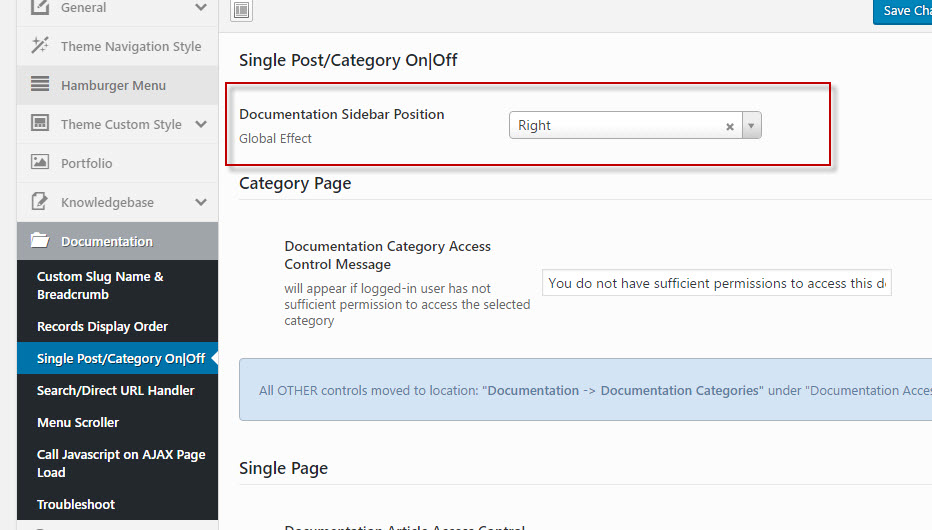Click the Save Changes button
932x530 pixels.
tap(902, 11)
